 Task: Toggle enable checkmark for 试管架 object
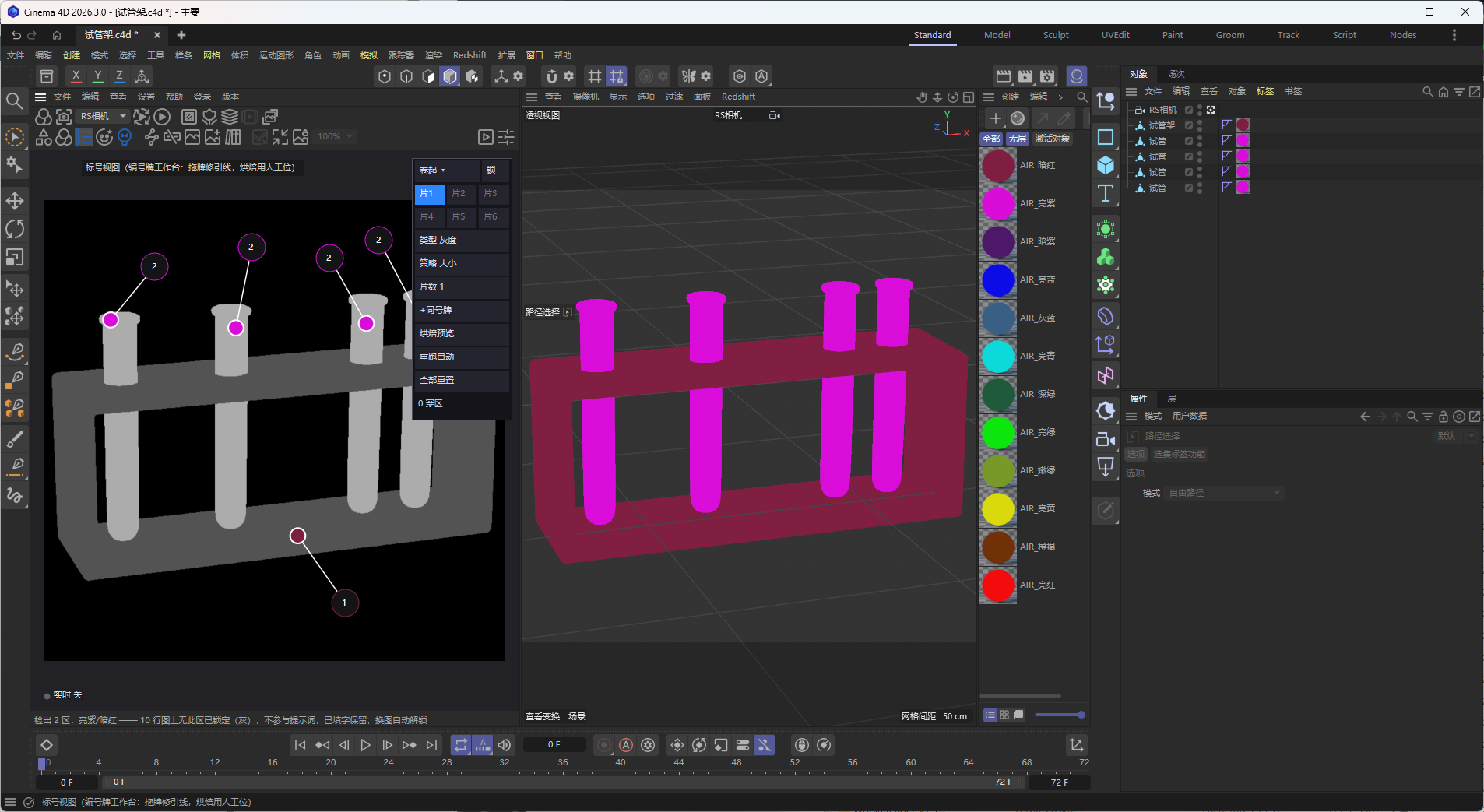(x=1189, y=125)
